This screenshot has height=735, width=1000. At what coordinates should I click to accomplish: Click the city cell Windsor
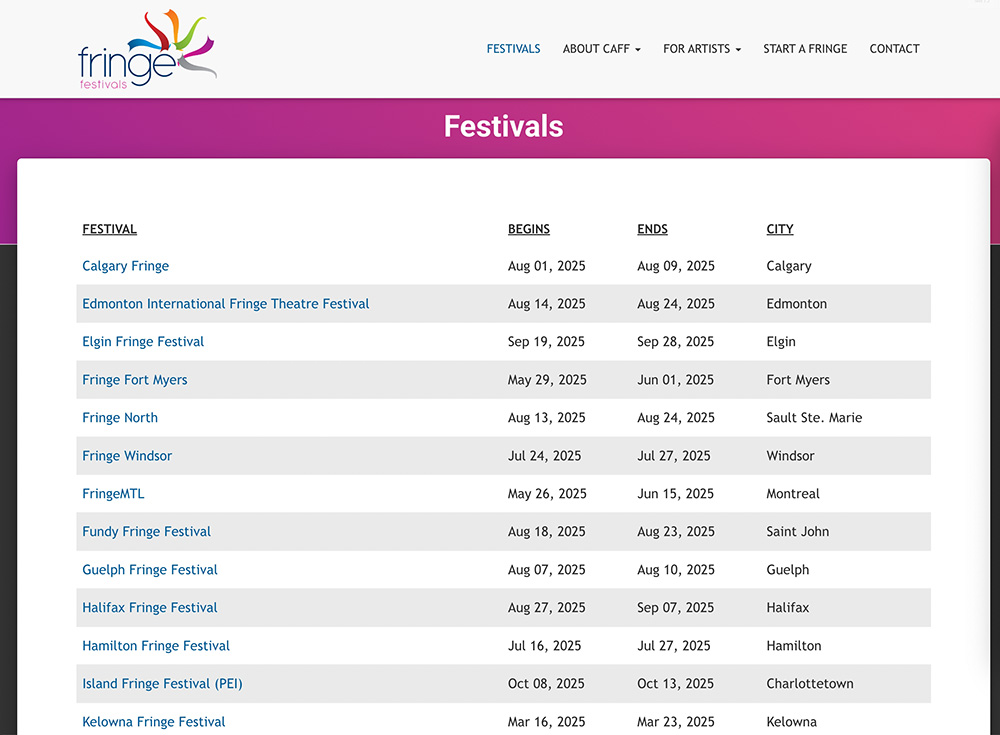point(790,456)
